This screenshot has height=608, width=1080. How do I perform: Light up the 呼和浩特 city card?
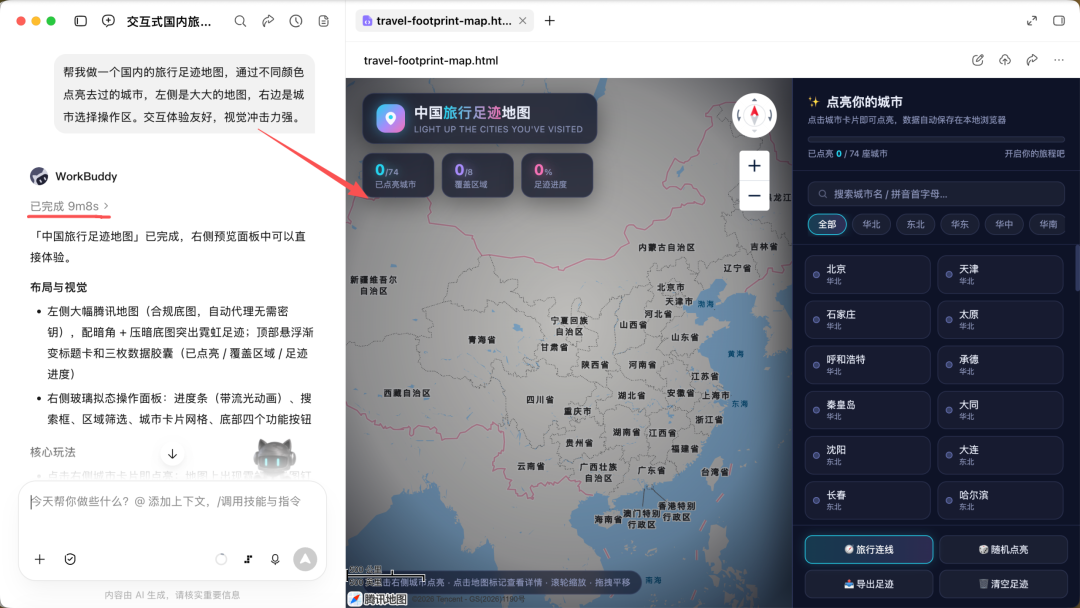pyautogui.click(x=867, y=364)
